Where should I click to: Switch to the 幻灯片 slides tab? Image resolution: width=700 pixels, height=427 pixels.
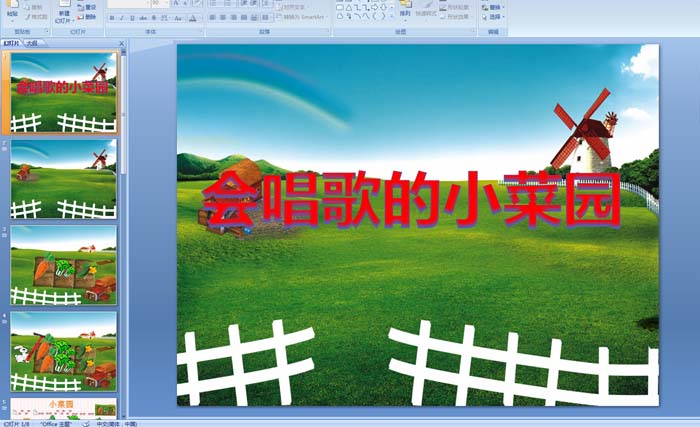coord(12,43)
